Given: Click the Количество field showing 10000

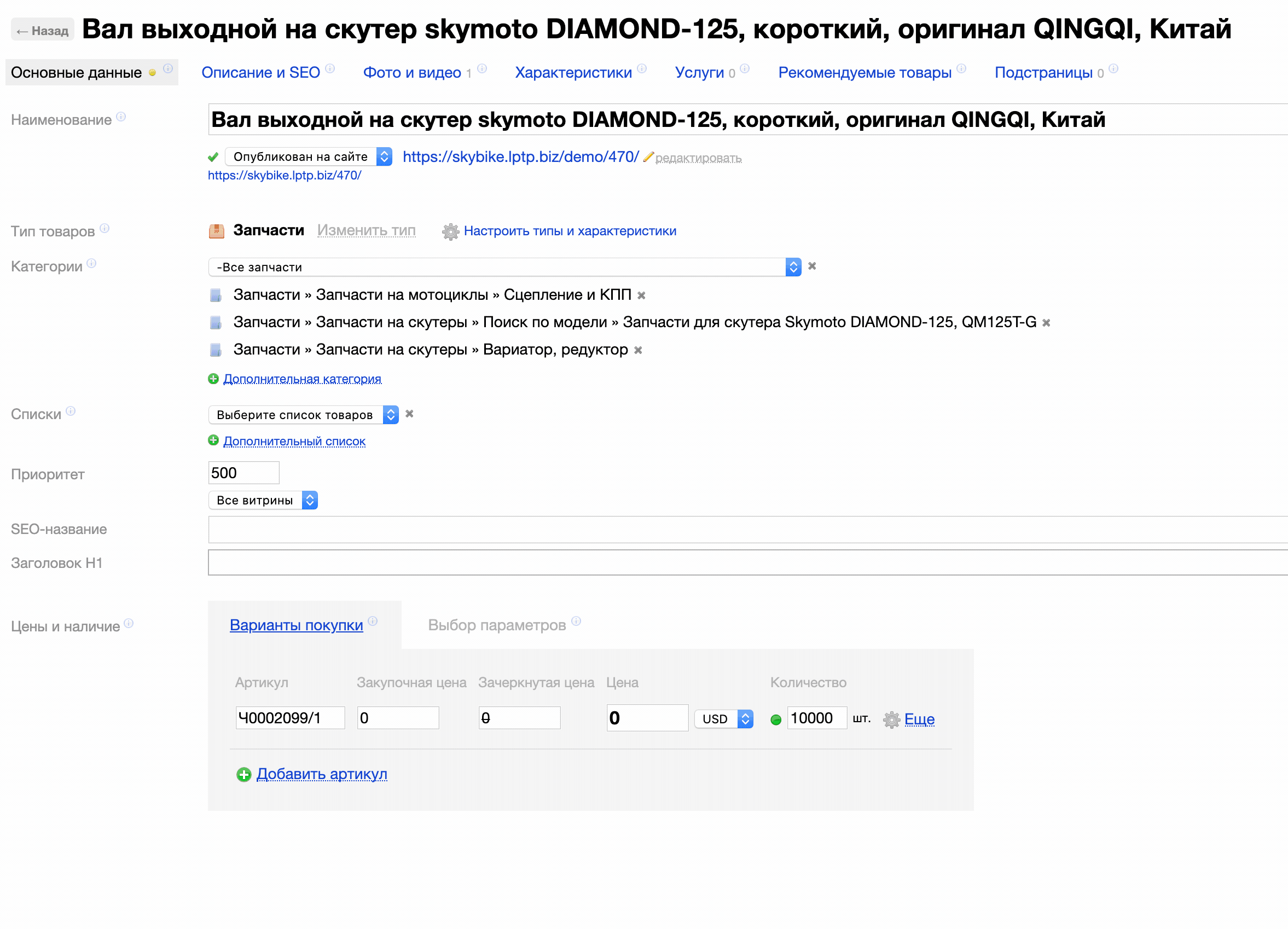Looking at the screenshot, I should click(817, 718).
